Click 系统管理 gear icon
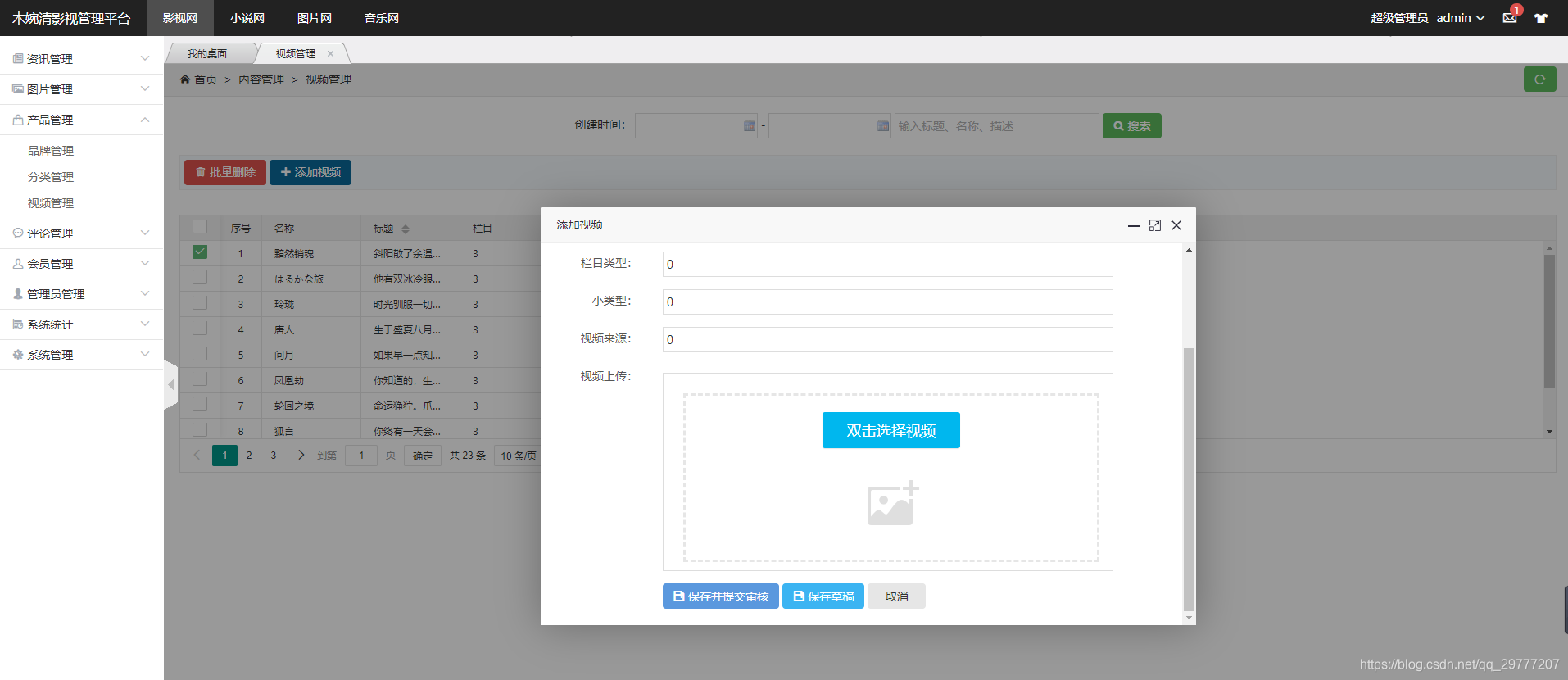 (x=18, y=355)
